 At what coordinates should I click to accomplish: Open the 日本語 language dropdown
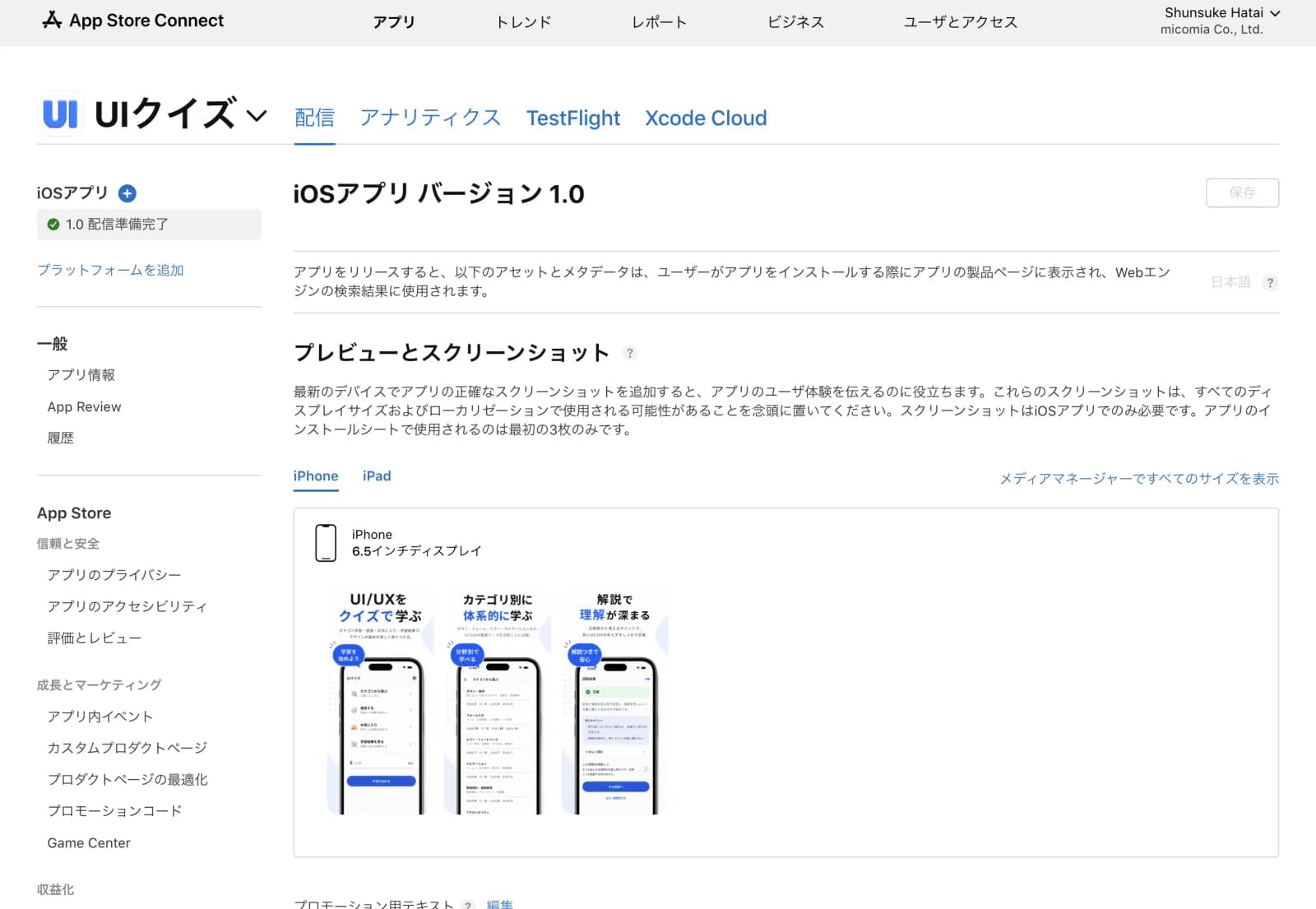[1230, 282]
